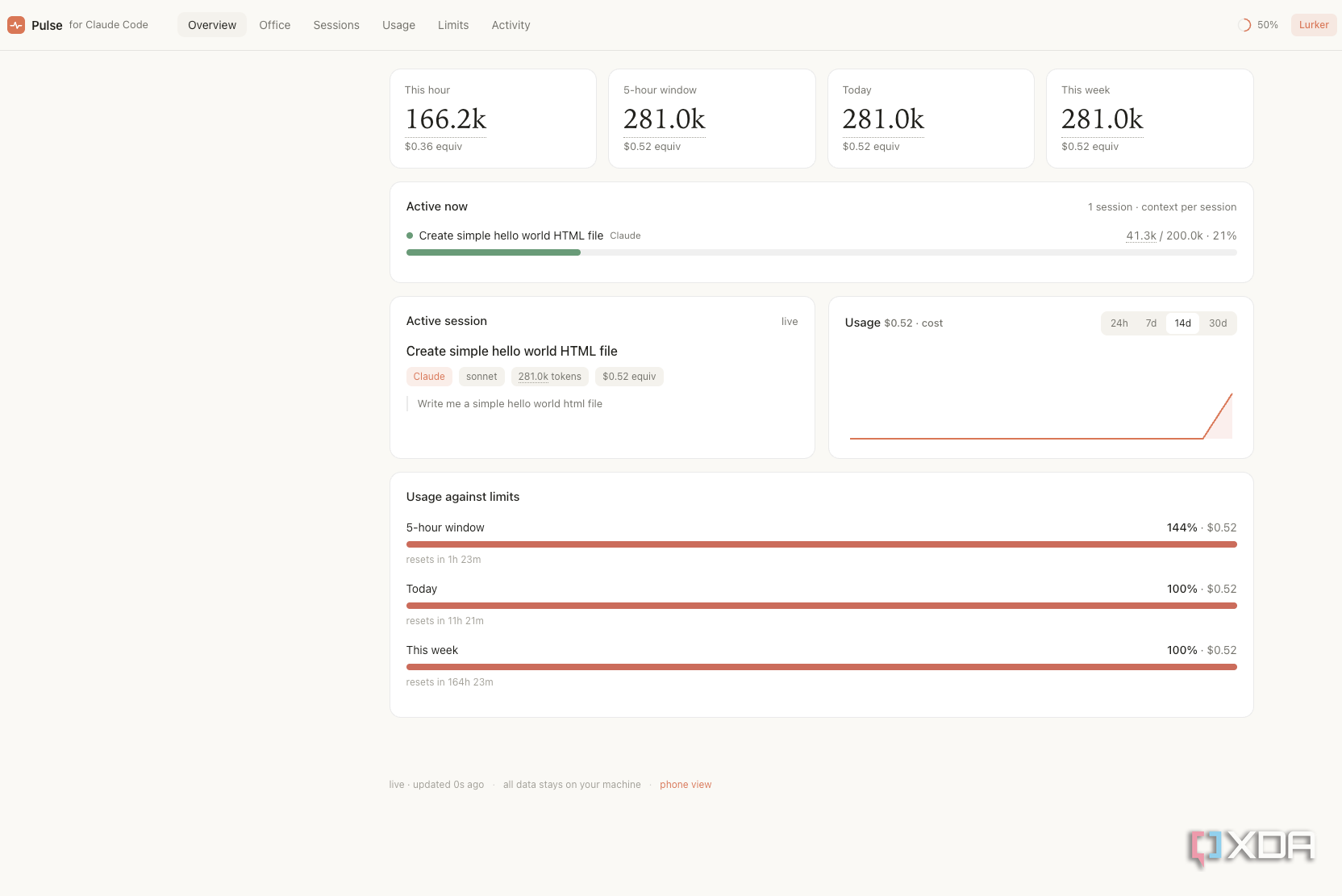The height and width of the screenshot is (896, 1342).
Task: Open the This hour 166.2k card
Action: pos(493,119)
